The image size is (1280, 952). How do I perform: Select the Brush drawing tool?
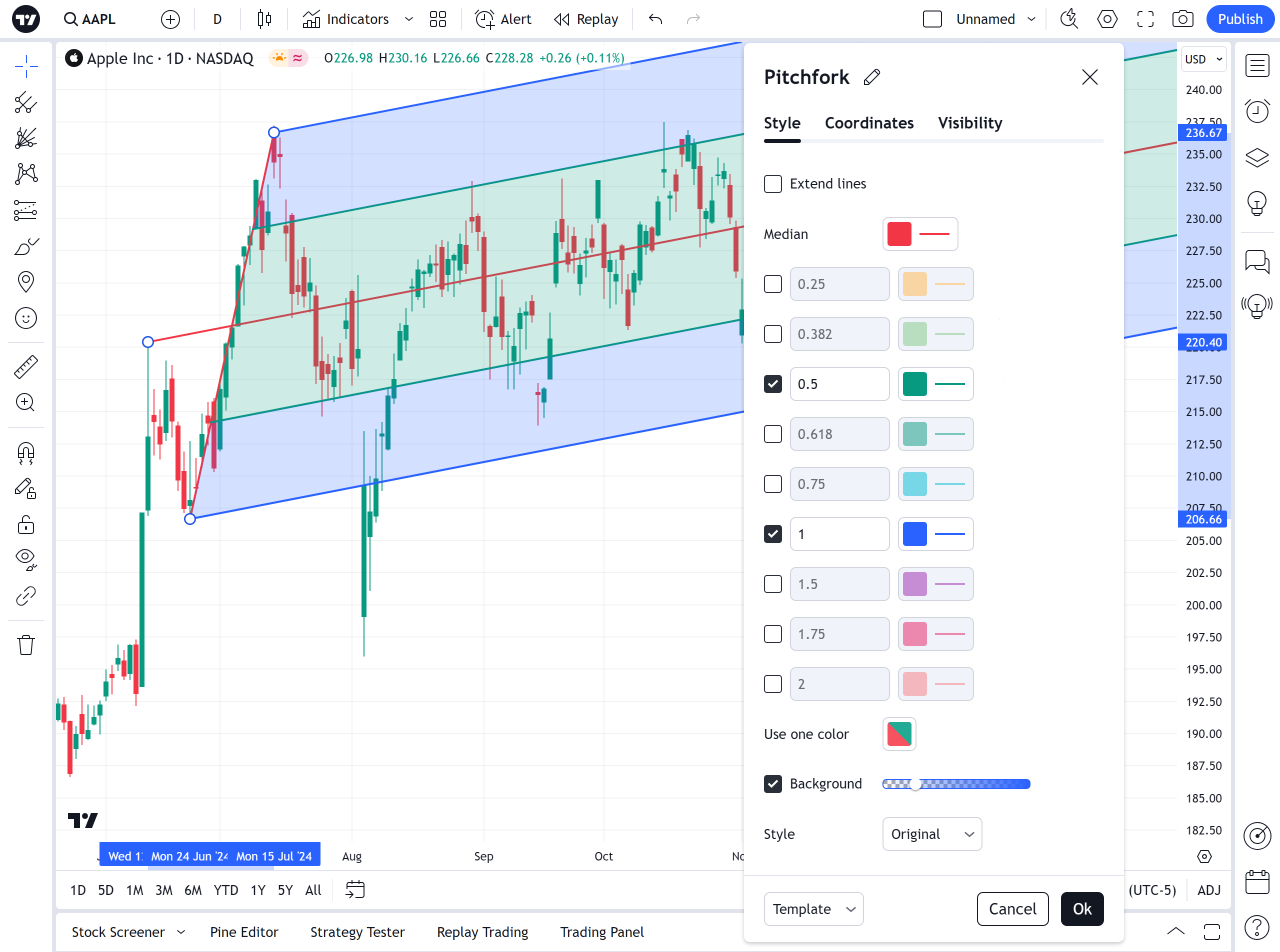coord(26,246)
